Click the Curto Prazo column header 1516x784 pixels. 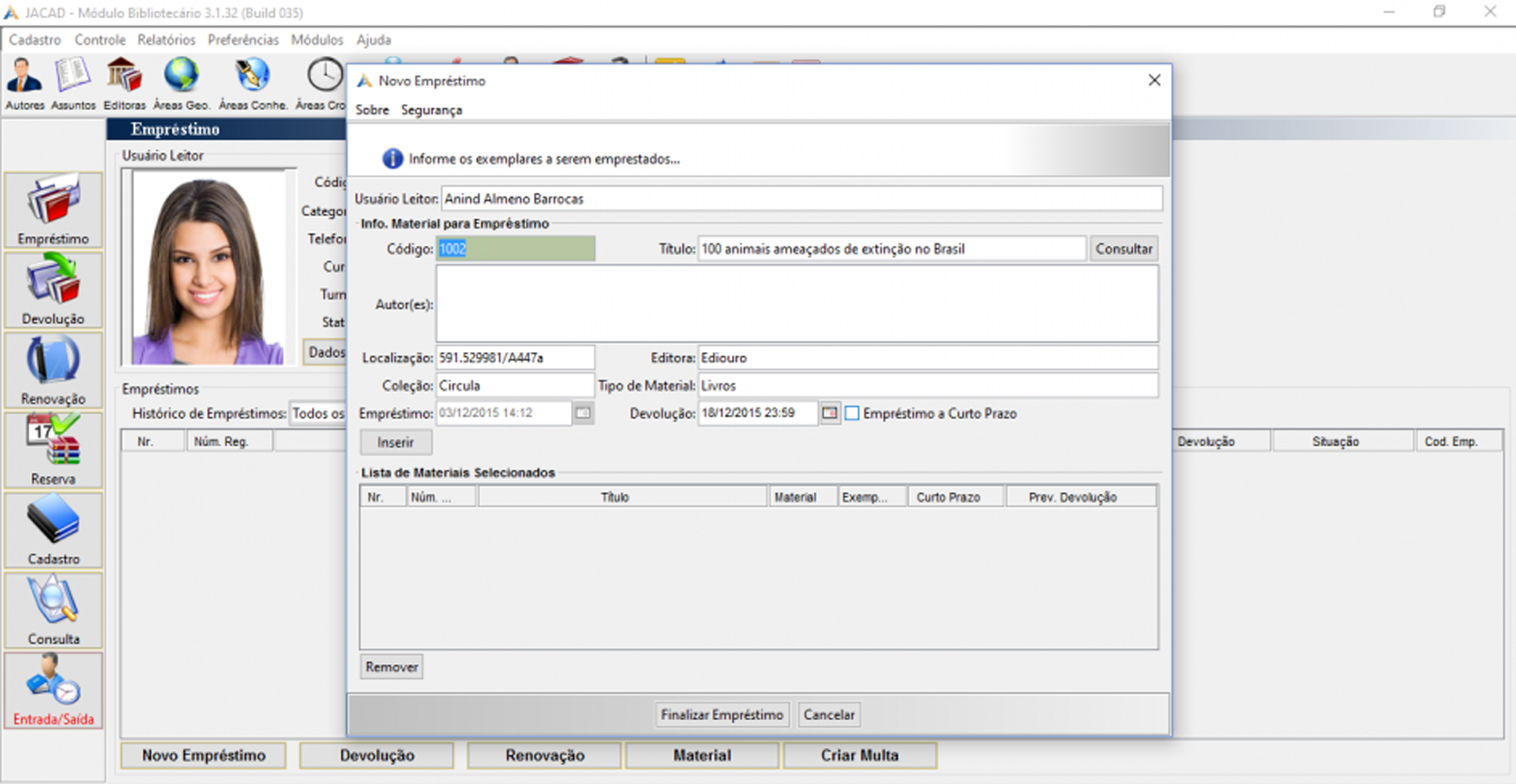click(956, 497)
